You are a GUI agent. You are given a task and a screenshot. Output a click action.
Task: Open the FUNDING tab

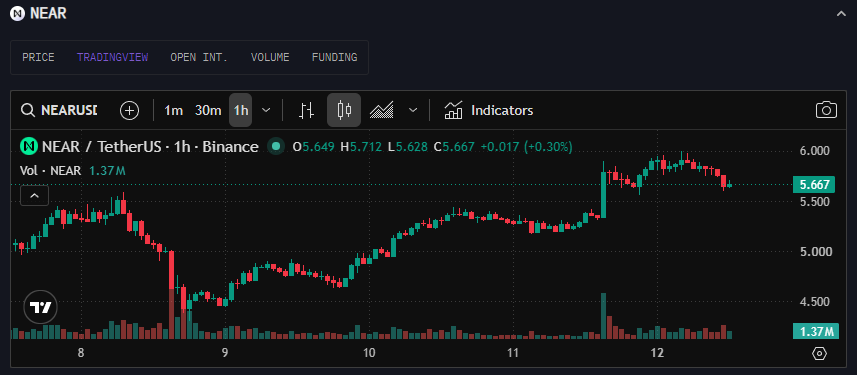tap(334, 57)
